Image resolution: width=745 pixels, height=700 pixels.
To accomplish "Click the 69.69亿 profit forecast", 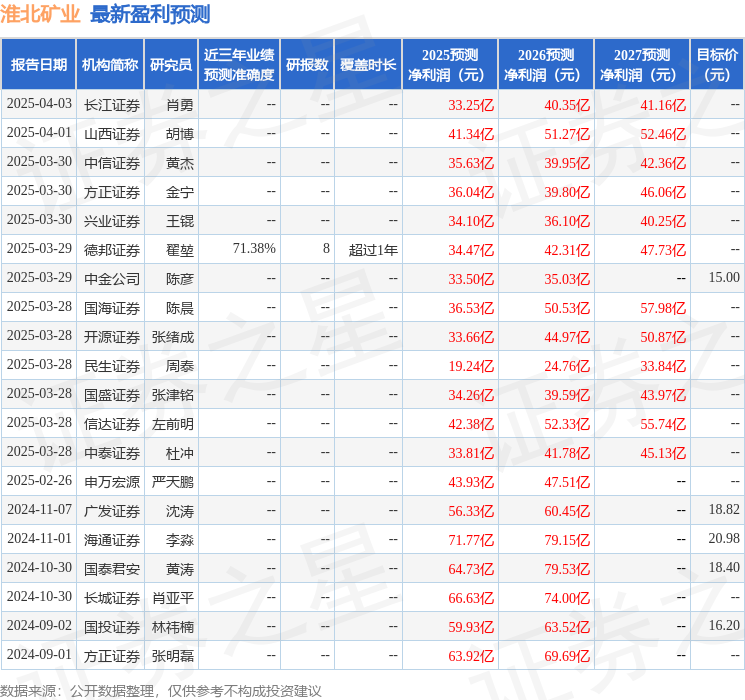I will pyautogui.click(x=567, y=656).
